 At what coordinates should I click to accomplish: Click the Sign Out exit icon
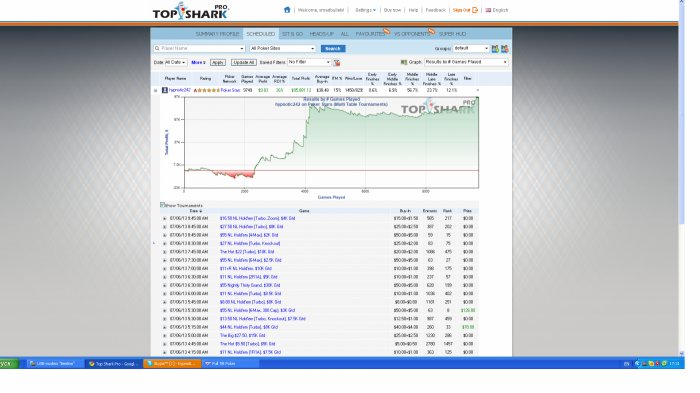[475, 10]
